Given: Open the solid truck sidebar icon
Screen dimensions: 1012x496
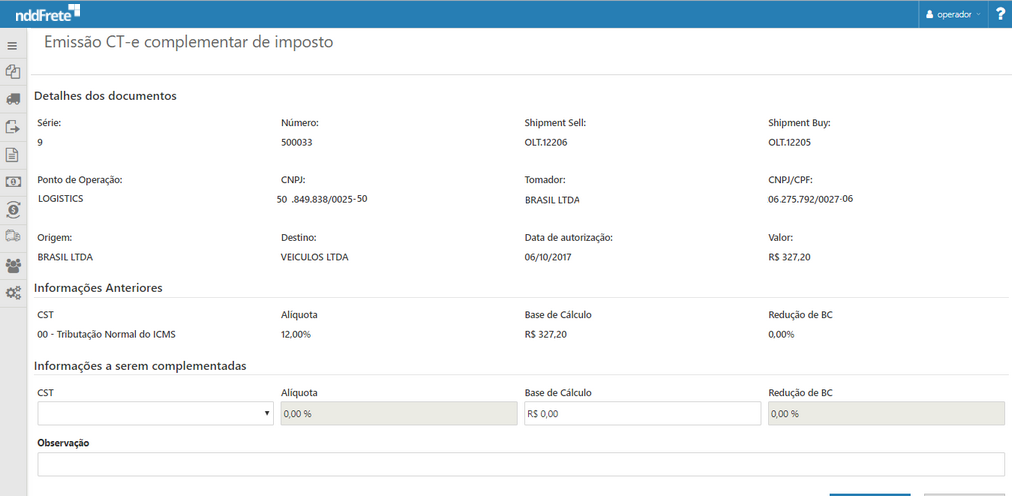Looking at the screenshot, I should 13,99.
